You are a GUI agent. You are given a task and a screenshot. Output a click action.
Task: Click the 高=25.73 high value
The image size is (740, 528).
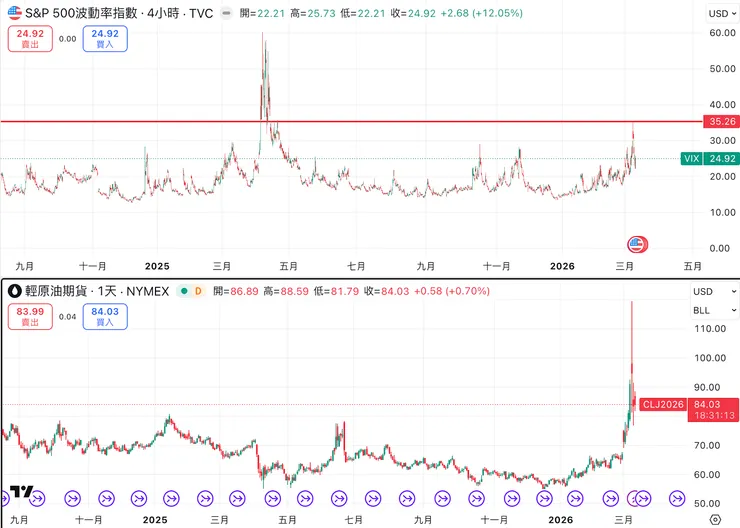(313, 13)
